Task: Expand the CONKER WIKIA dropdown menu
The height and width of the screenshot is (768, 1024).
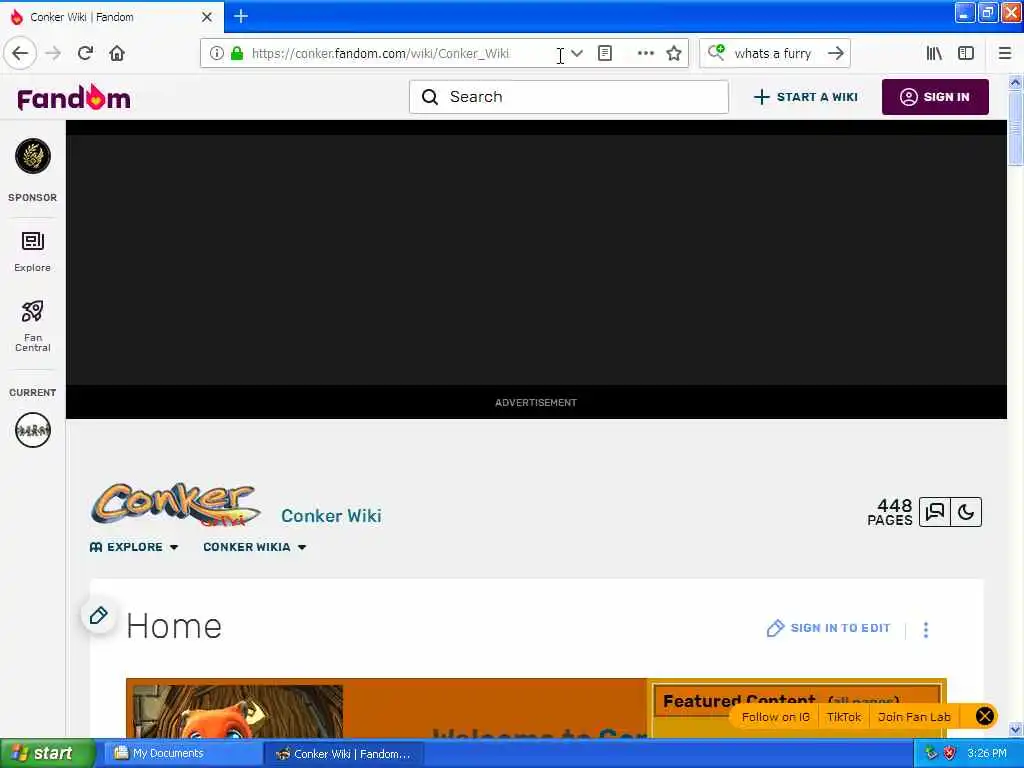Action: tap(255, 547)
